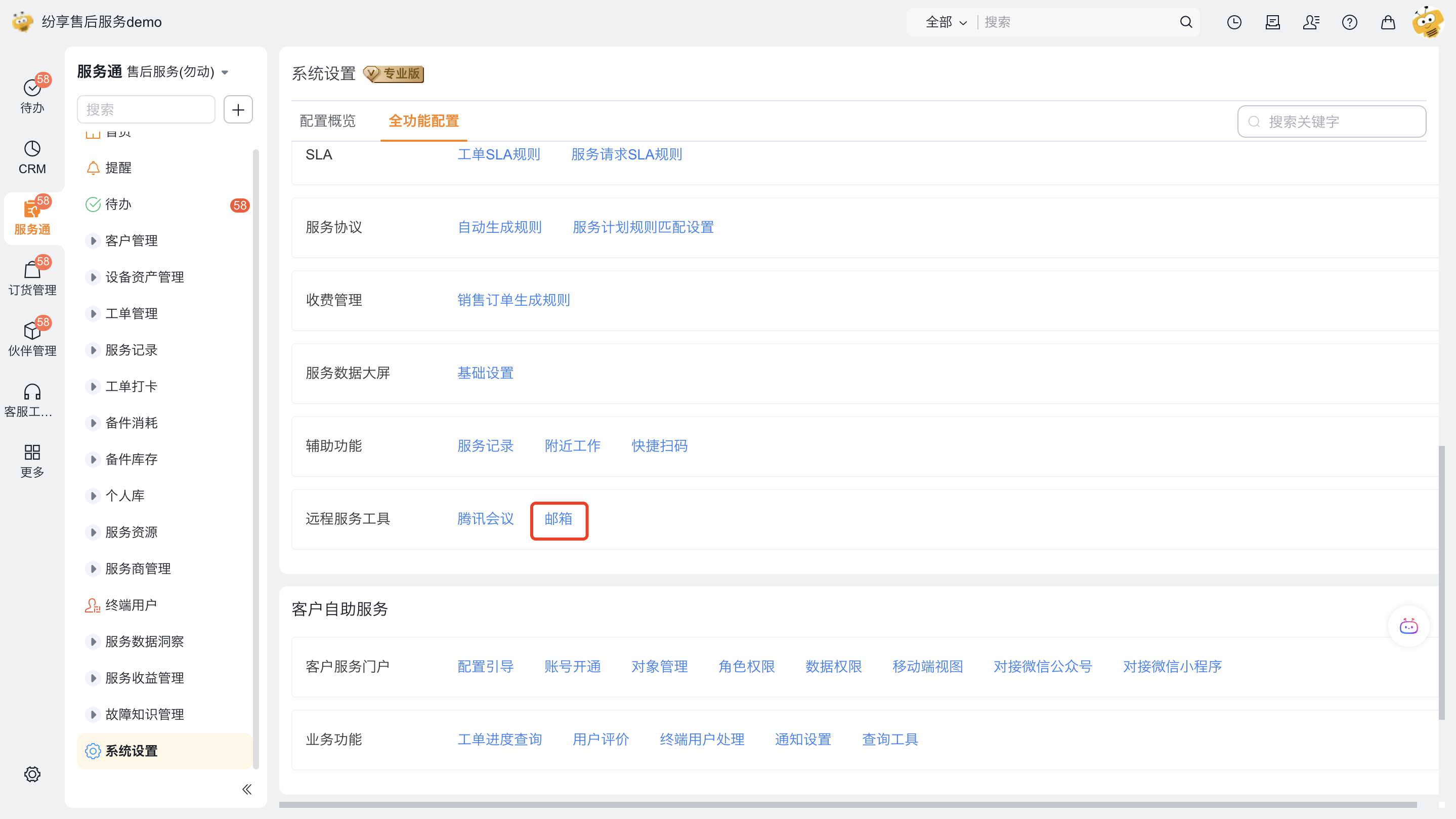Screen dimensions: 1456x819
Task: Collapse the sidebar with double-chevron icon
Action: pos(246,789)
